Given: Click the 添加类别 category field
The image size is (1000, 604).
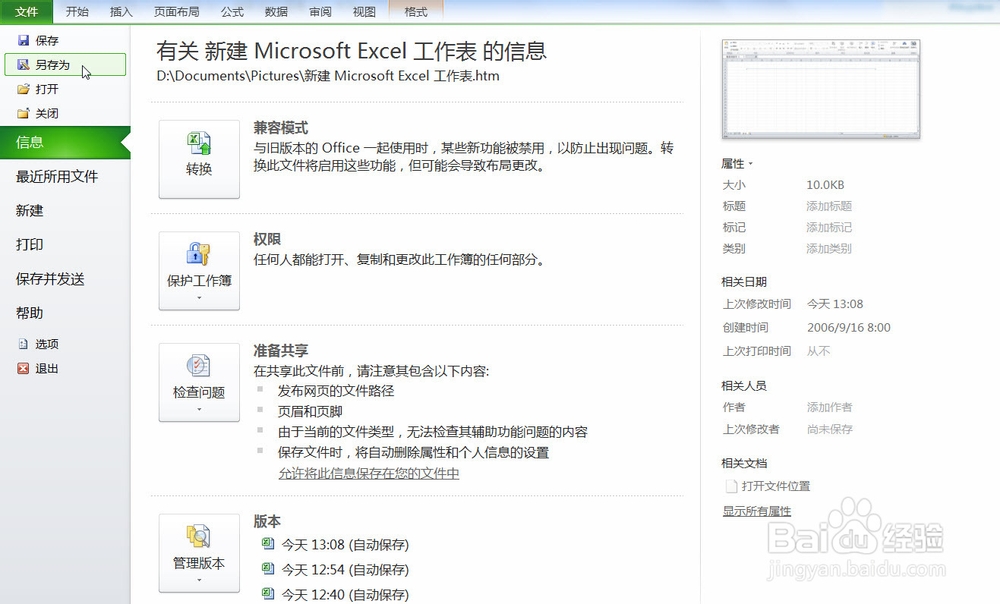Looking at the screenshot, I should [829, 249].
